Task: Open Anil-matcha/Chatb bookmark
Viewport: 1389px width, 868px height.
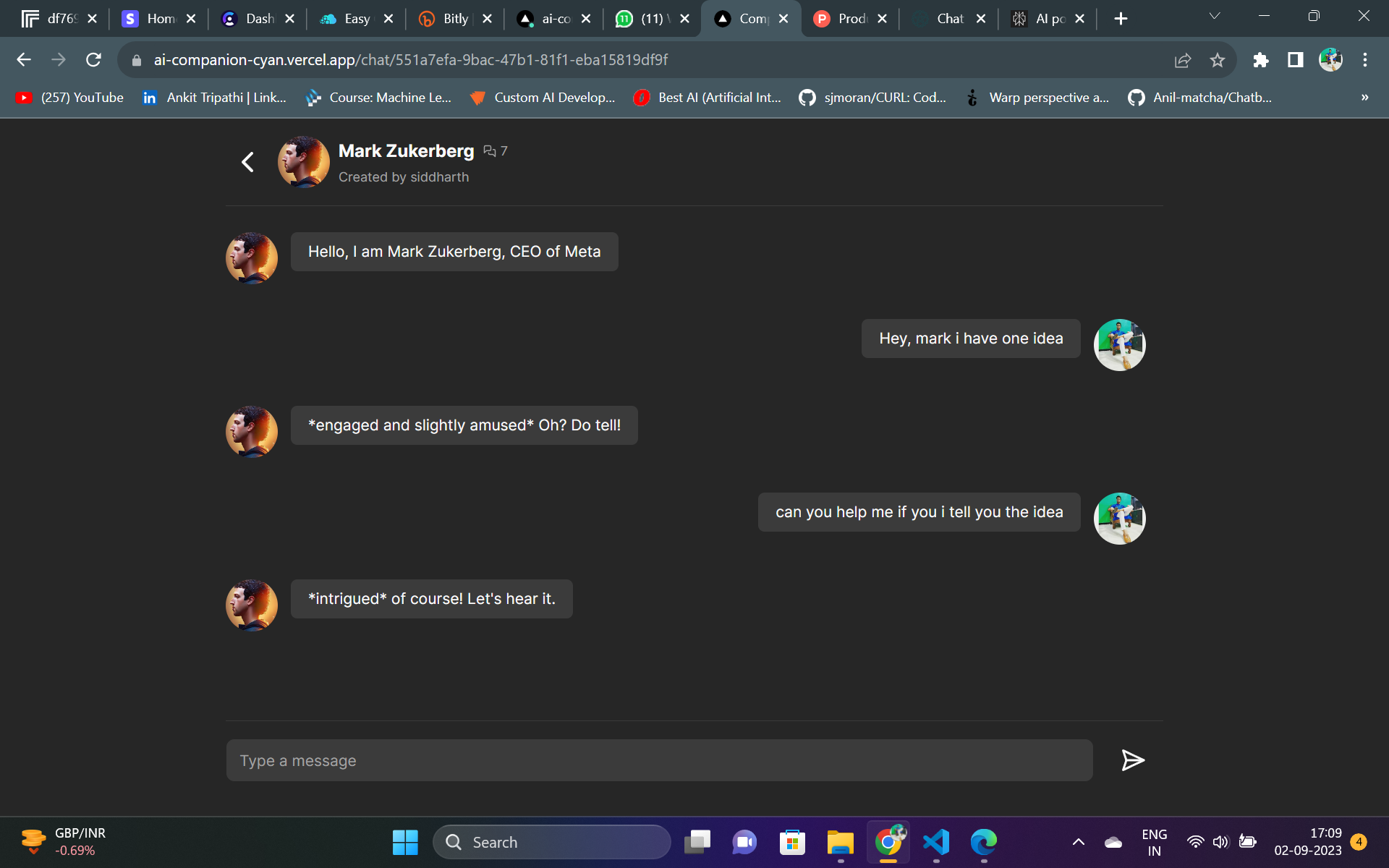Action: (1200, 98)
